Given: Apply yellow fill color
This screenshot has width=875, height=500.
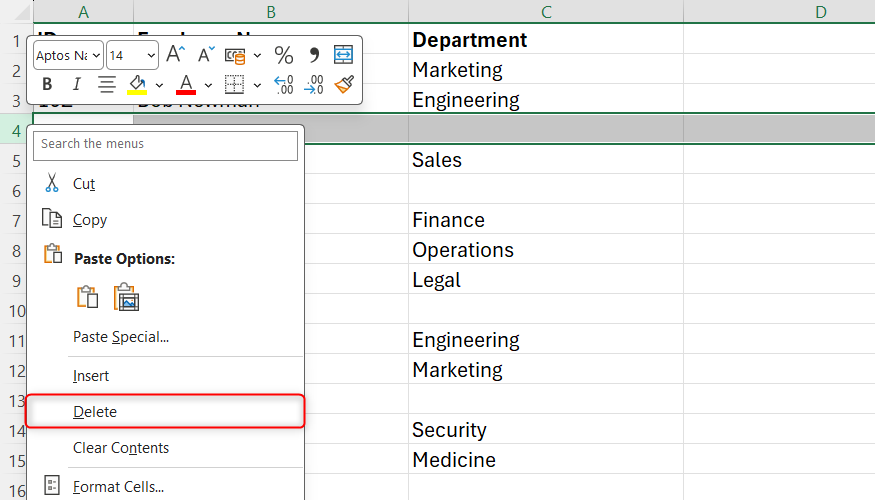Looking at the screenshot, I should pyautogui.click(x=137, y=85).
